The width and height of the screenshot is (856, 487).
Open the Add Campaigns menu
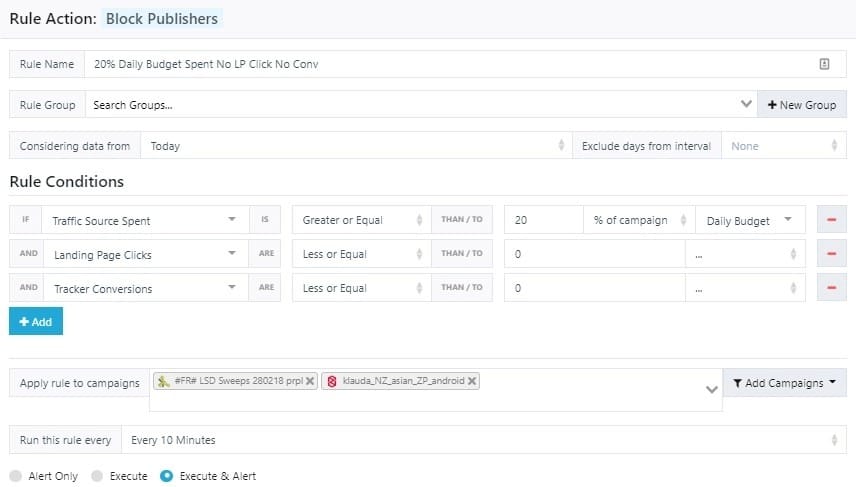(x=784, y=383)
